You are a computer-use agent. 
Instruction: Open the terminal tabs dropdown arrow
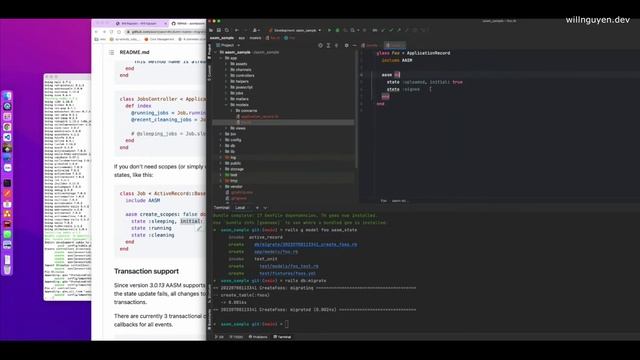coord(265,208)
